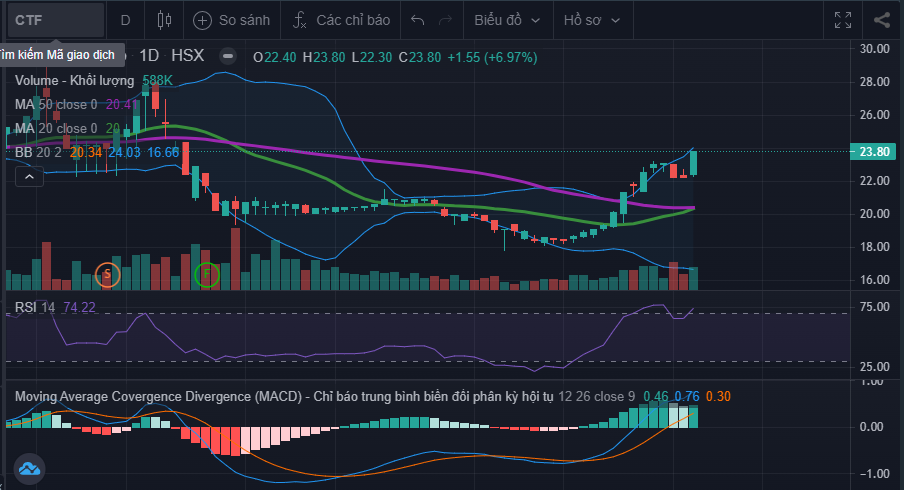Click the 25.00 RSI axis label
The width and height of the screenshot is (904, 490).
point(874,367)
